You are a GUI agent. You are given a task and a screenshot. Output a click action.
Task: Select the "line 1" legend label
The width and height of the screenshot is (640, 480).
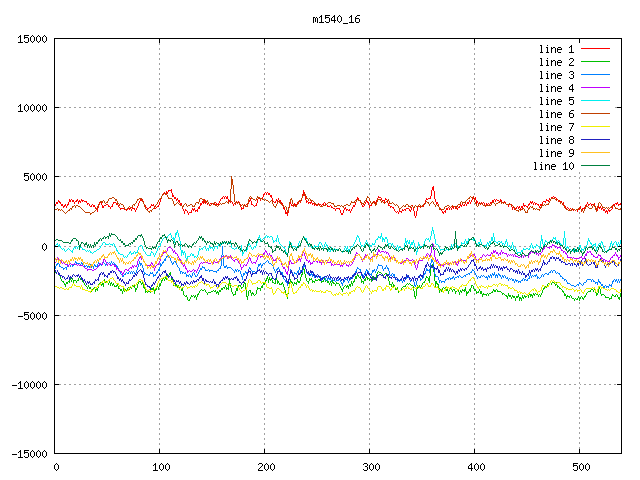[x=556, y=49]
